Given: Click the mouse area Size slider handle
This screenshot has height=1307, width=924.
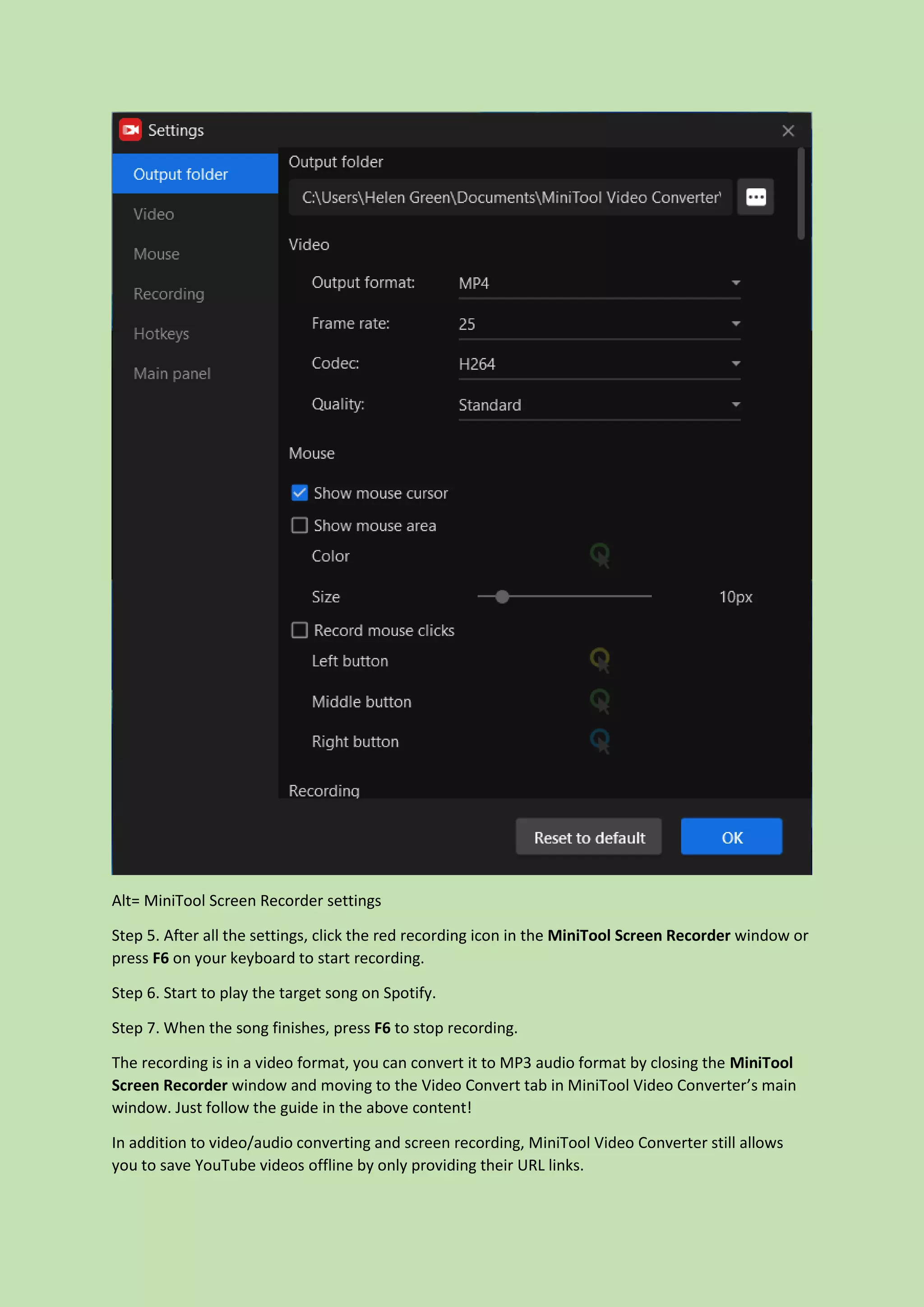Looking at the screenshot, I should (502, 596).
